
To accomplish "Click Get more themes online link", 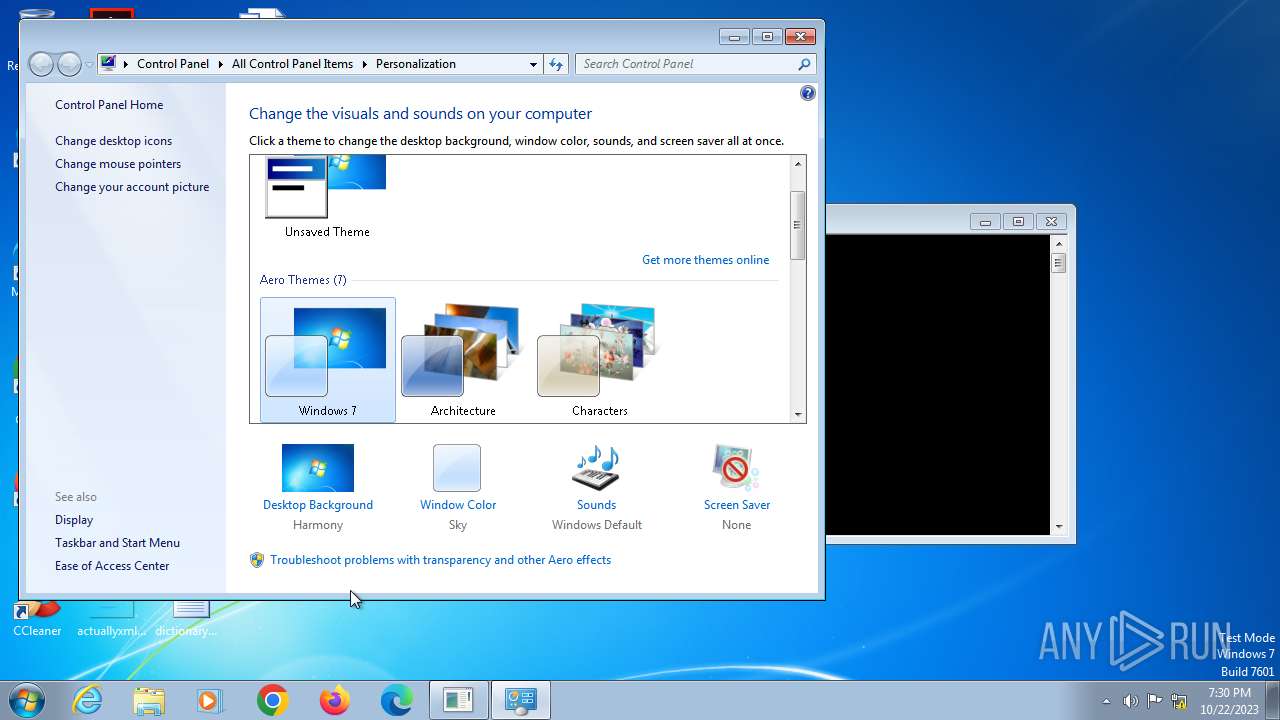I will click(x=706, y=260).
